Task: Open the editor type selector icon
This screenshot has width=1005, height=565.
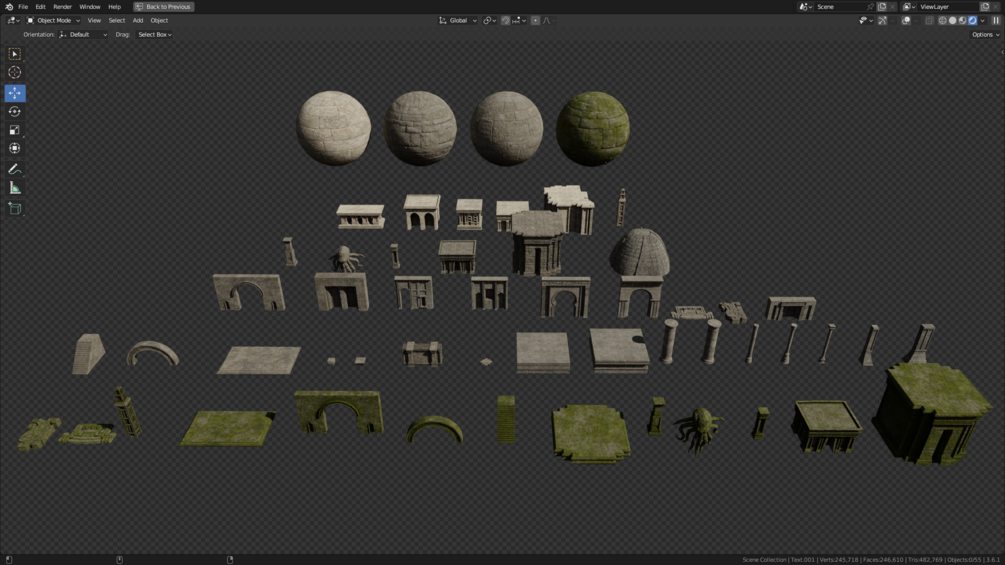Action: point(13,20)
